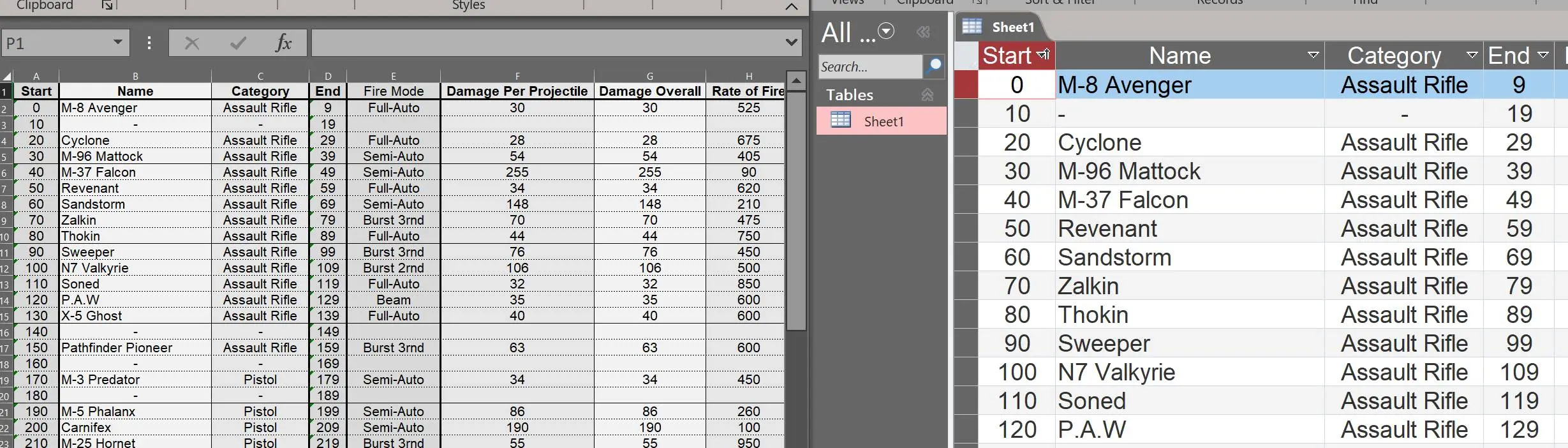Select the 'X-5 Ghost' cell in Excel
Viewport: 1568px width, 448px height.
tap(135, 316)
